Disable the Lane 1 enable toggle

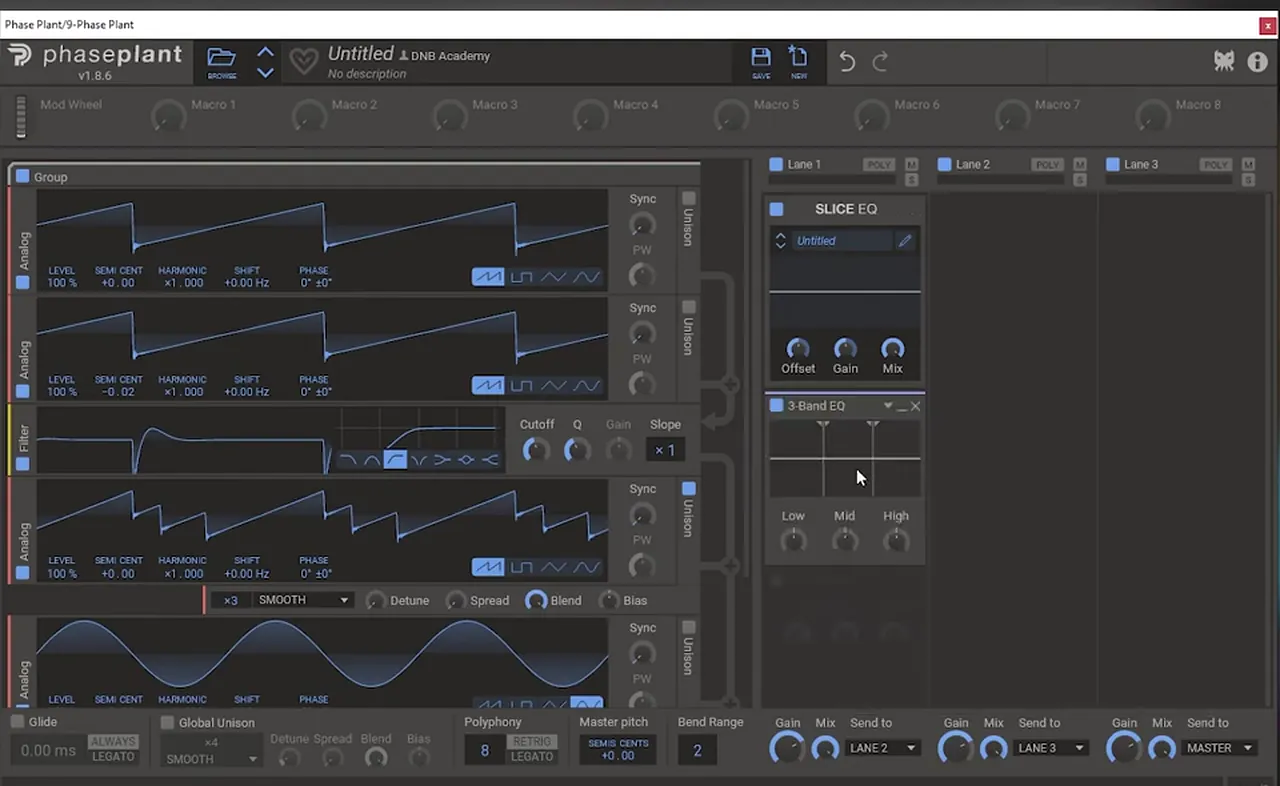[x=776, y=164]
